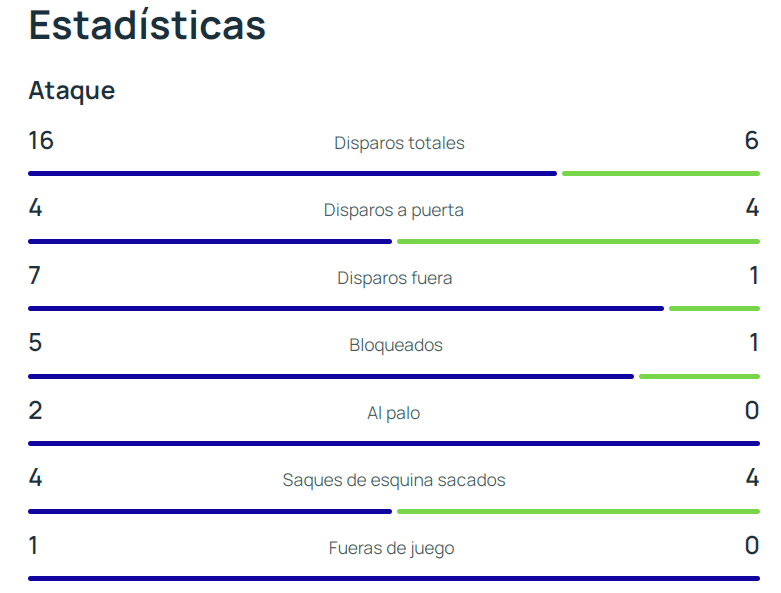Screen dimensions: 781x593
Task: Click the Disparos totales label
Action: [x=399, y=143]
